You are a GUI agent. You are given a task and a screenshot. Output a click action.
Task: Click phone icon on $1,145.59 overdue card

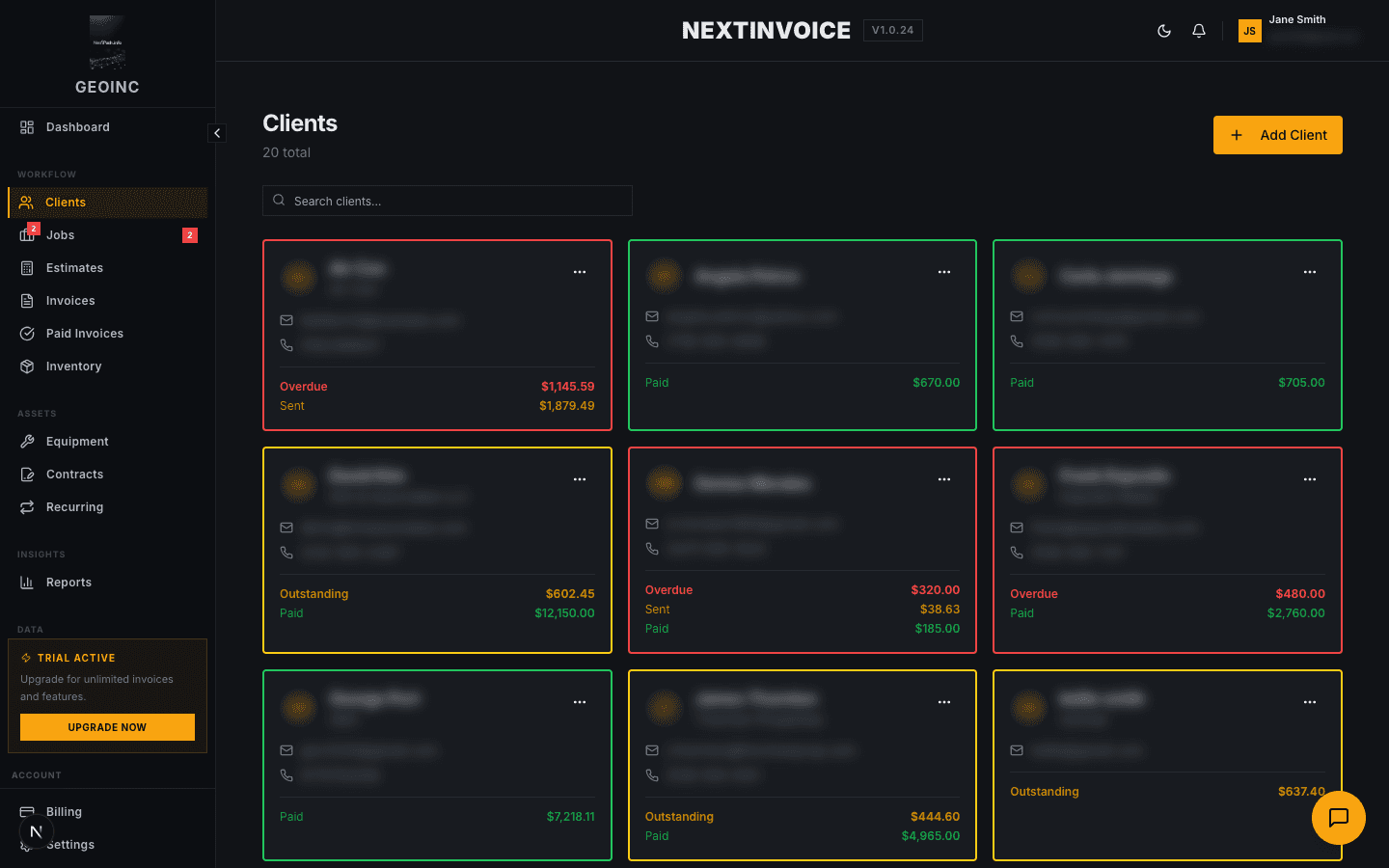pos(286,344)
